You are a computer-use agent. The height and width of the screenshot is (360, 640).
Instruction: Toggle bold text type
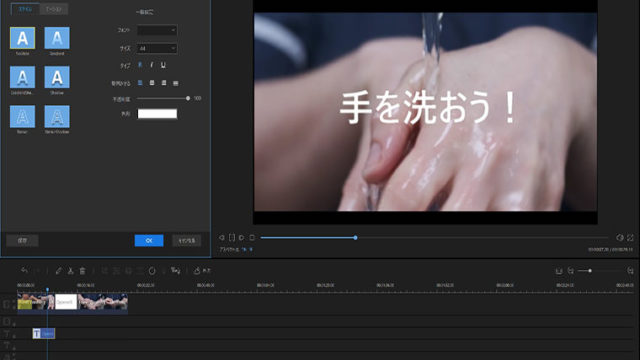[140, 65]
